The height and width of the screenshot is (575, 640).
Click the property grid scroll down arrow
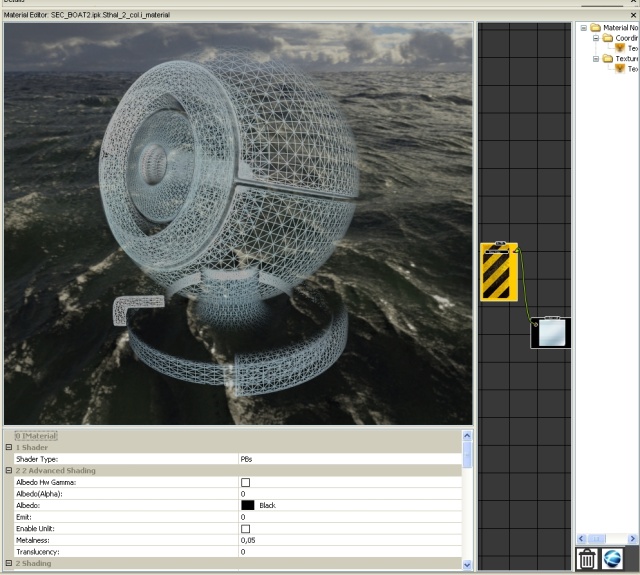click(x=467, y=565)
